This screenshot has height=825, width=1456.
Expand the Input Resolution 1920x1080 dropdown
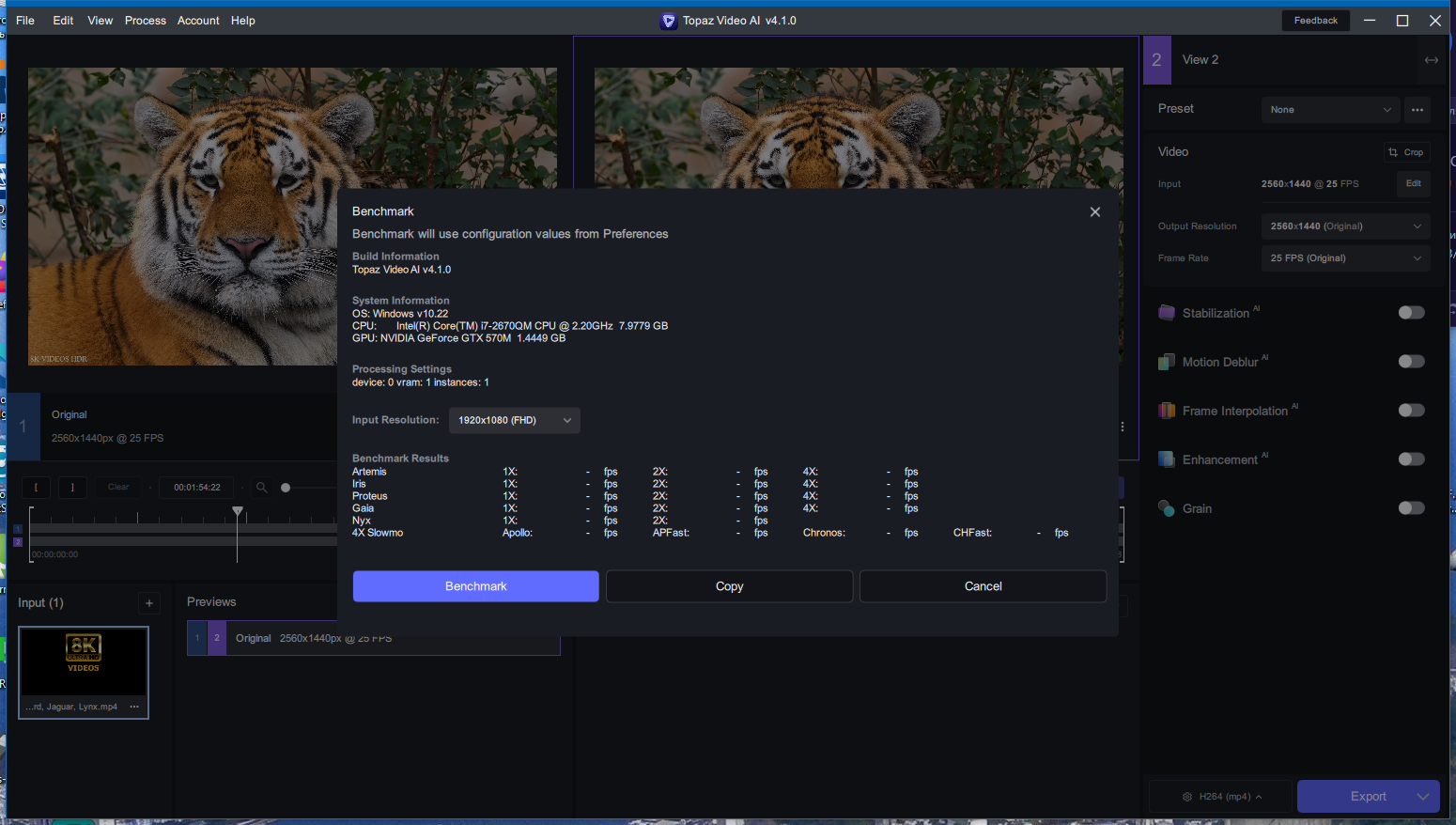point(515,420)
